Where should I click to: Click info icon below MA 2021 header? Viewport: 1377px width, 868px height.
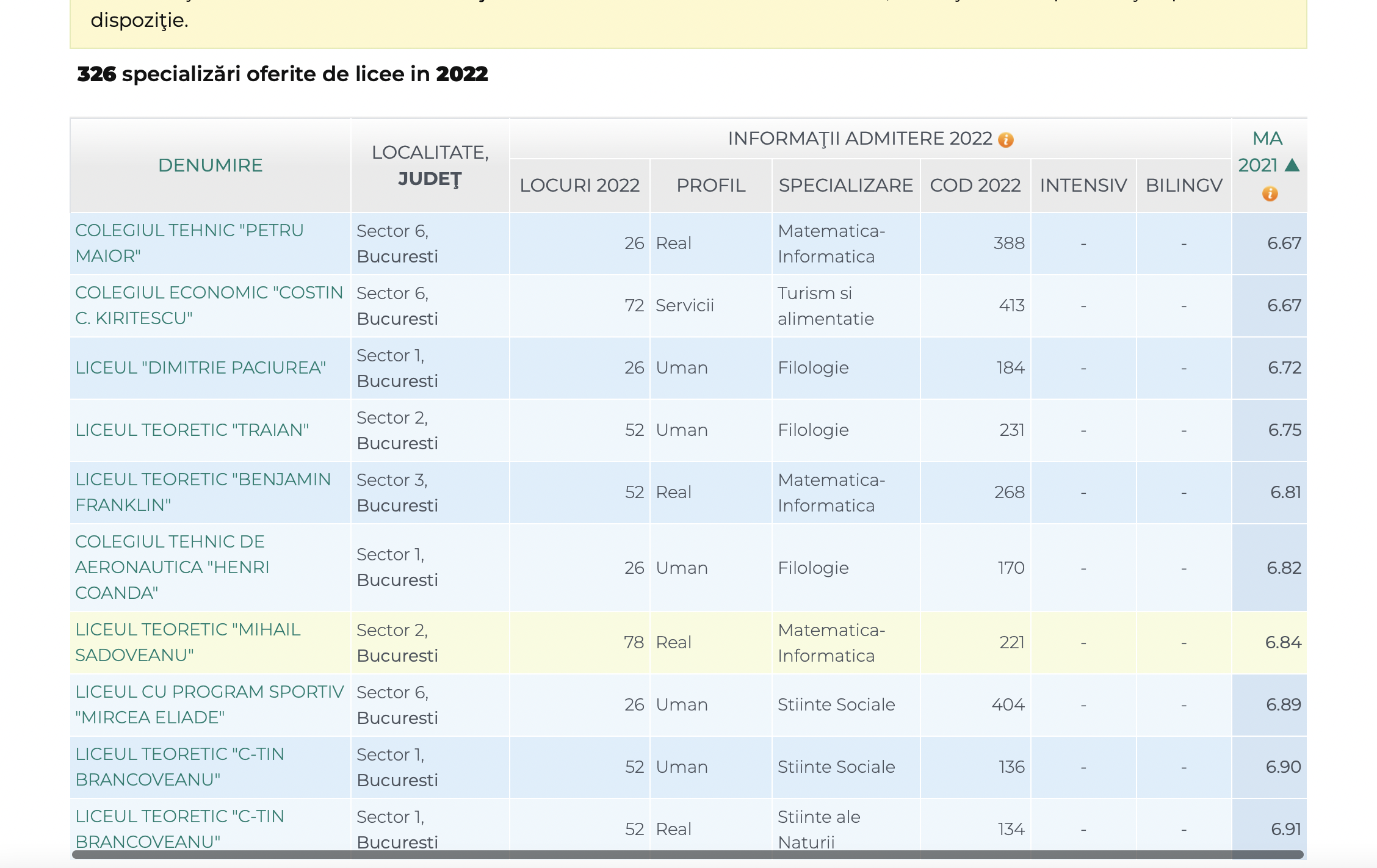click(x=1270, y=193)
